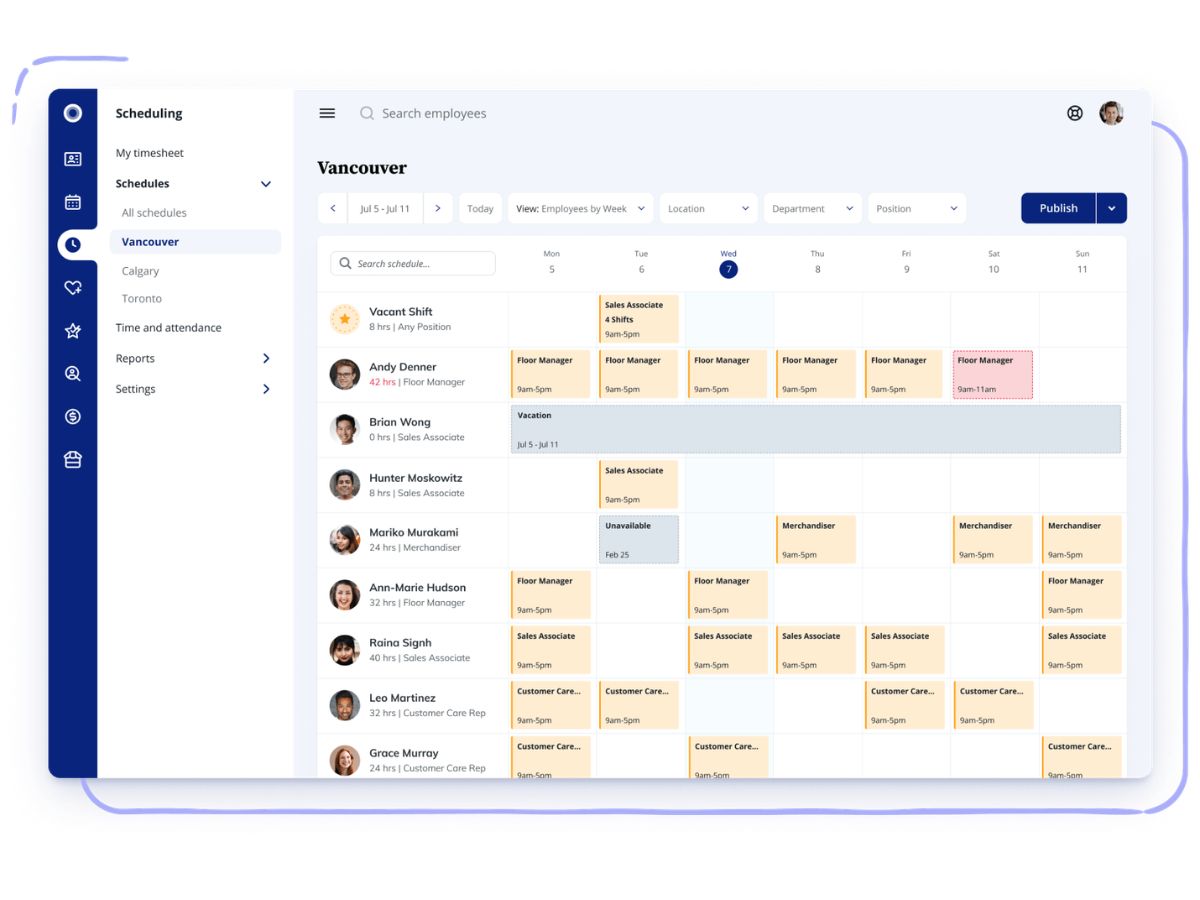1200x900 pixels.
Task: Select the Toronto schedule
Action: (142, 299)
